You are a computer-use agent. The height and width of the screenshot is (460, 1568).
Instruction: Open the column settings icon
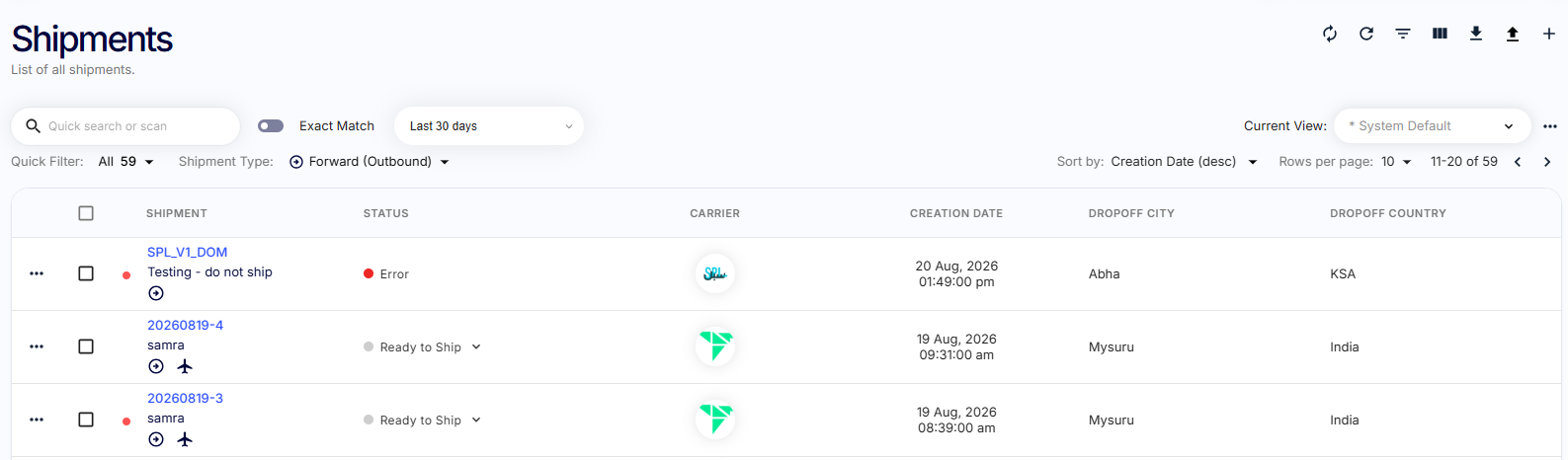pos(1440,34)
